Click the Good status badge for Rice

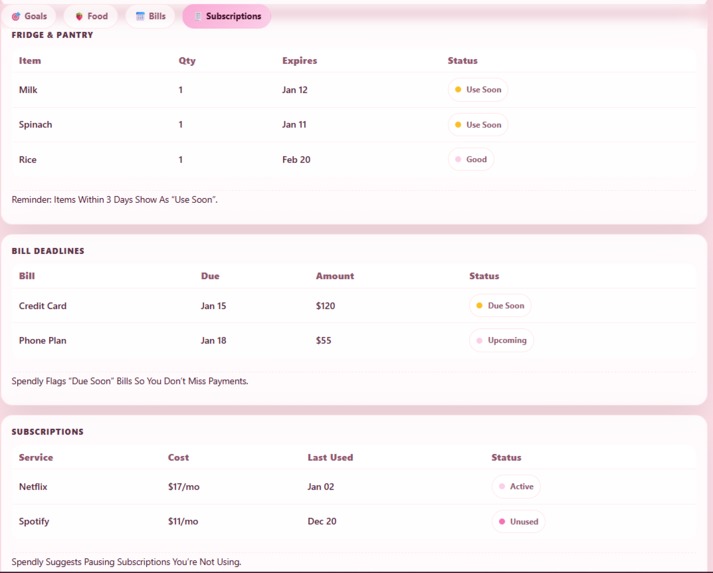(471, 160)
